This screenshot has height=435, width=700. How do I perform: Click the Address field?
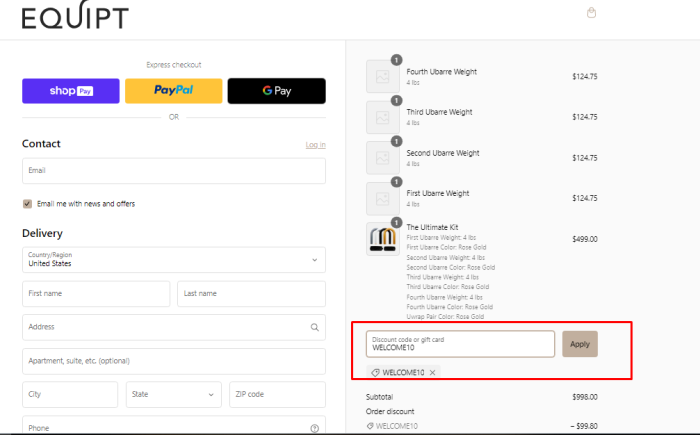click(174, 327)
